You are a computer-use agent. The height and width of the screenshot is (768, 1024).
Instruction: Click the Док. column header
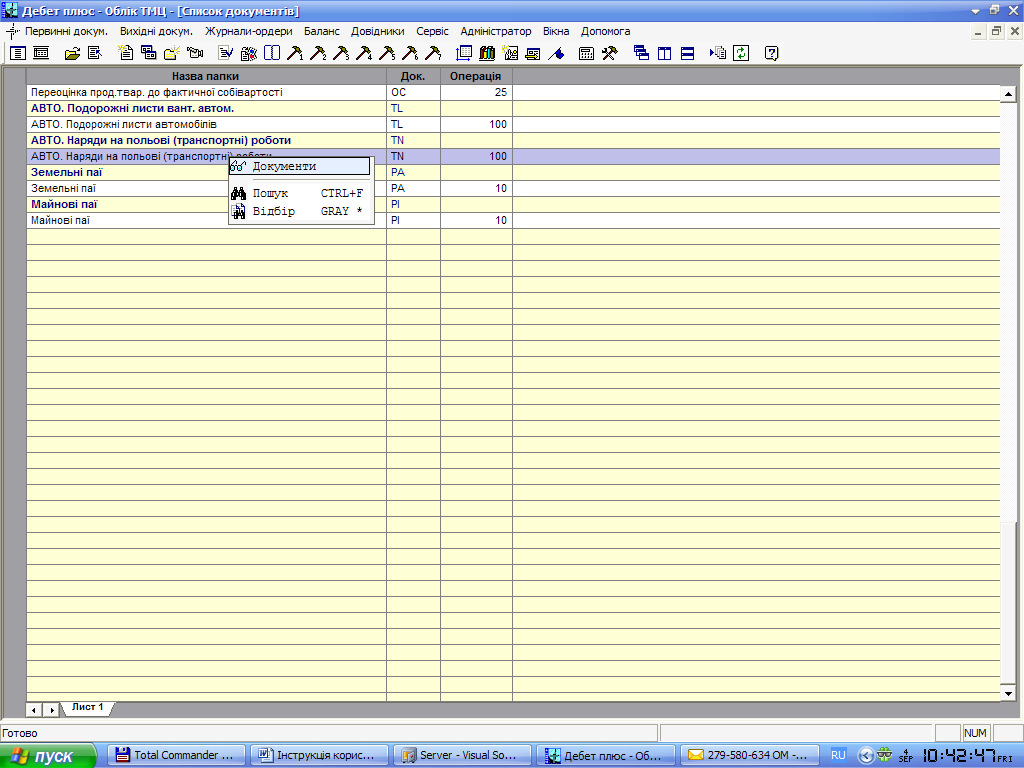(x=413, y=76)
